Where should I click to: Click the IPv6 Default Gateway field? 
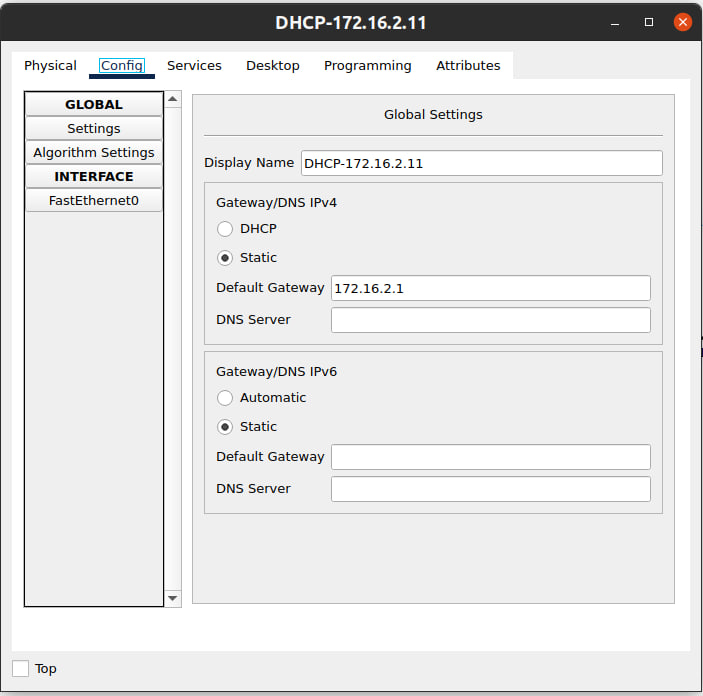(x=490, y=457)
